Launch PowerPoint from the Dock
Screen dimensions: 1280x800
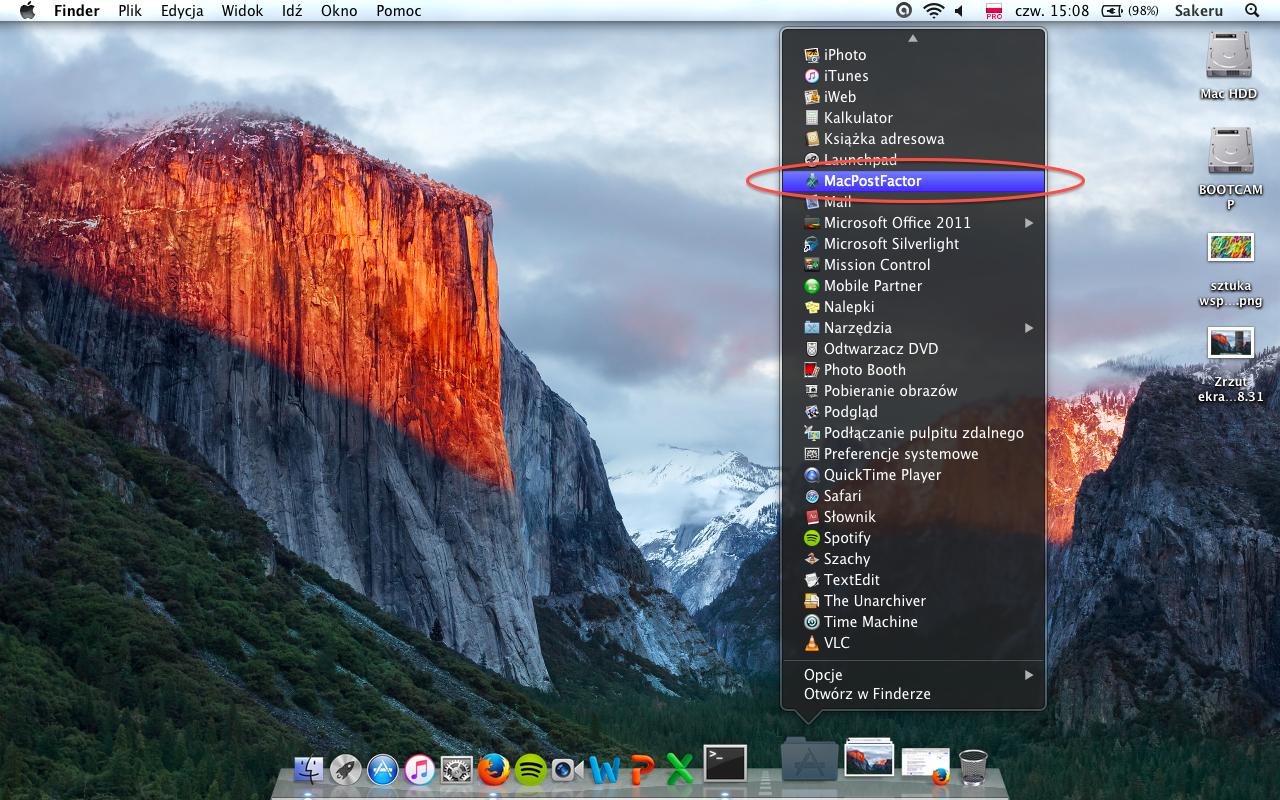[x=642, y=769]
